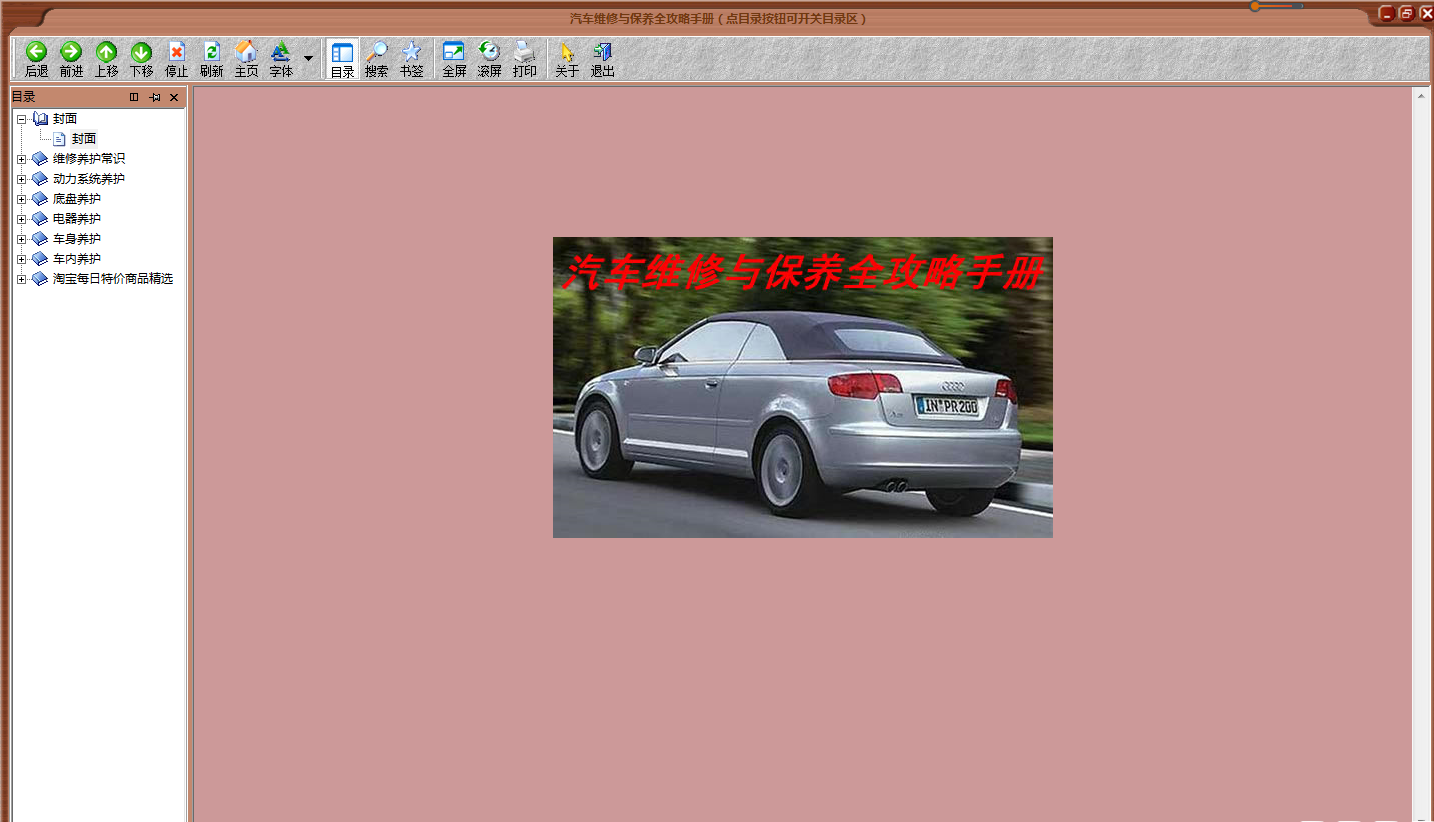Expand the 电器养护 node
This screenshot has width=1434, height=822.
[x=22, y=219]
